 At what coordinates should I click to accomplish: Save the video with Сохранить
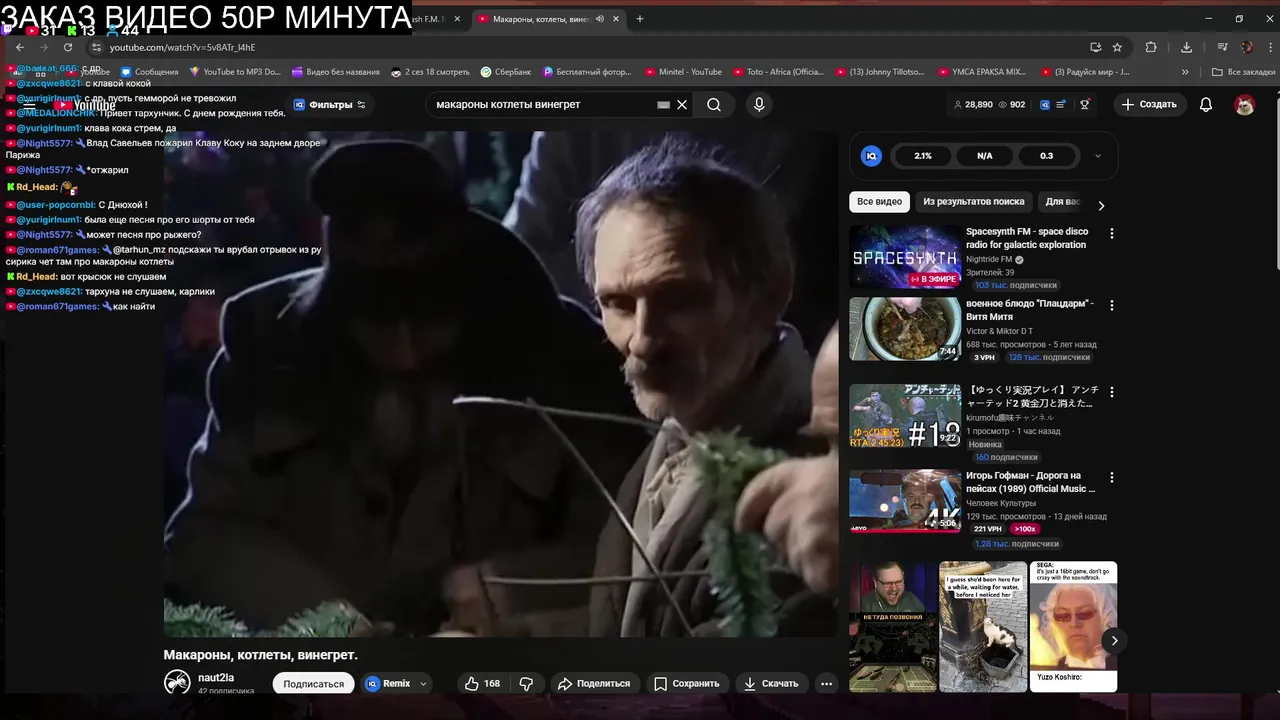(x=687, y=684)
